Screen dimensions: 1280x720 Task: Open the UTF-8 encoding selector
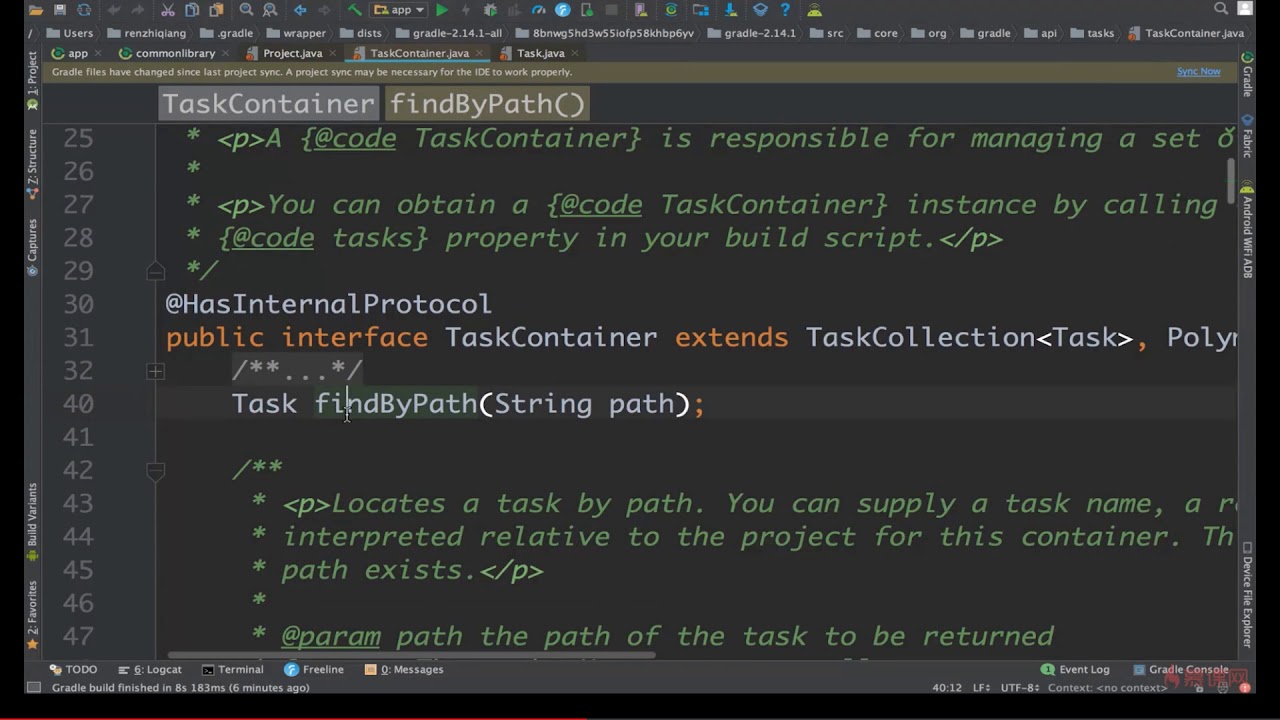click(1020, 688)
